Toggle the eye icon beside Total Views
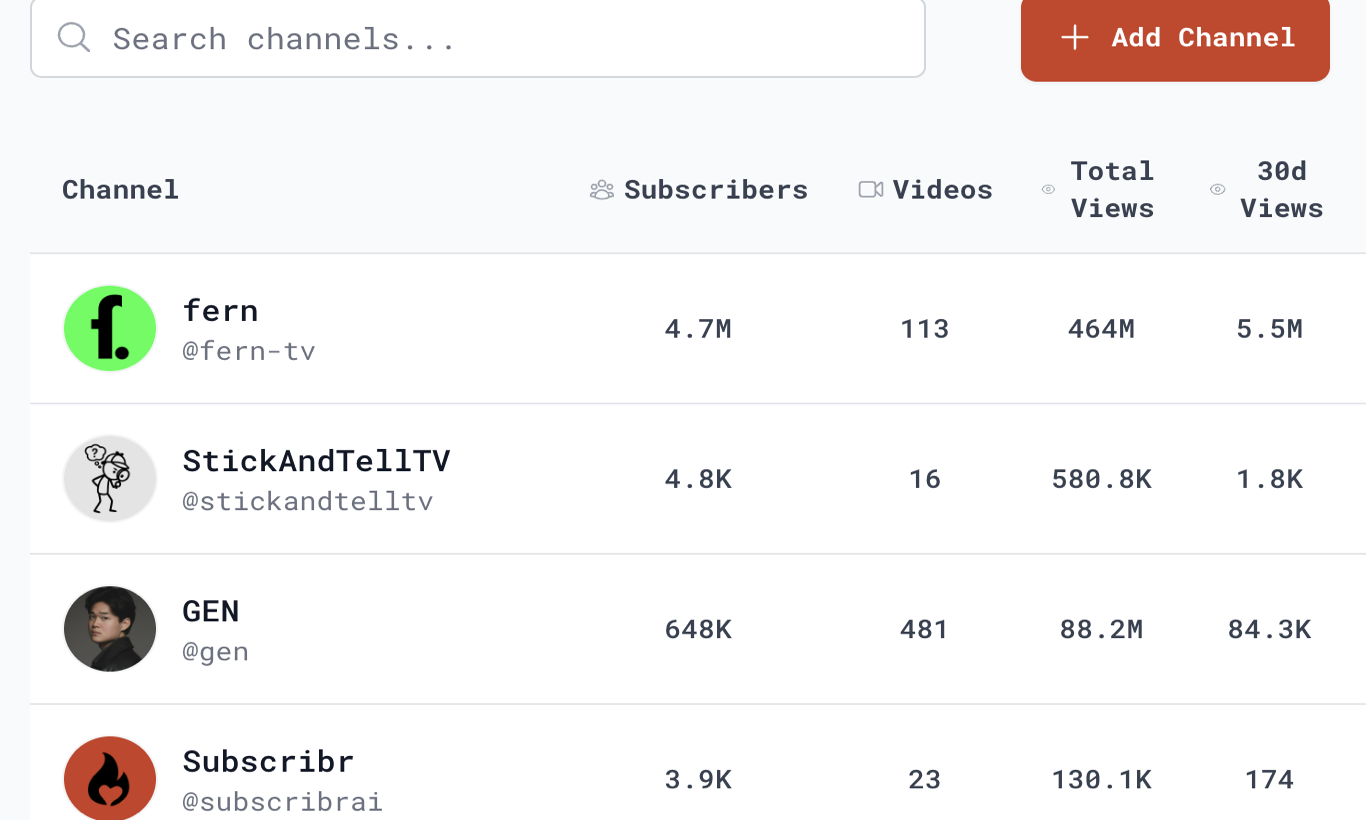The height and width of the screenshot is (820, 1366). coord(1048,189)
